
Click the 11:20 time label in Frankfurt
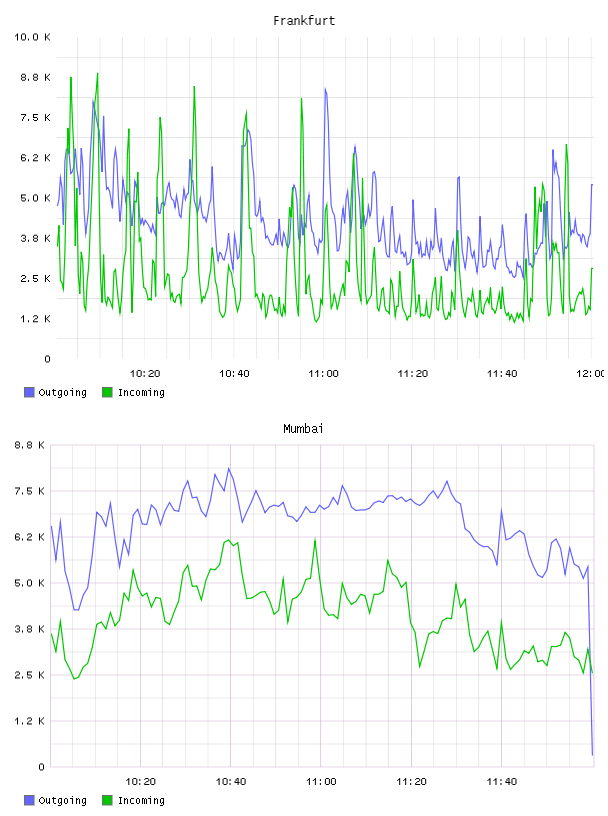(413, 374)
